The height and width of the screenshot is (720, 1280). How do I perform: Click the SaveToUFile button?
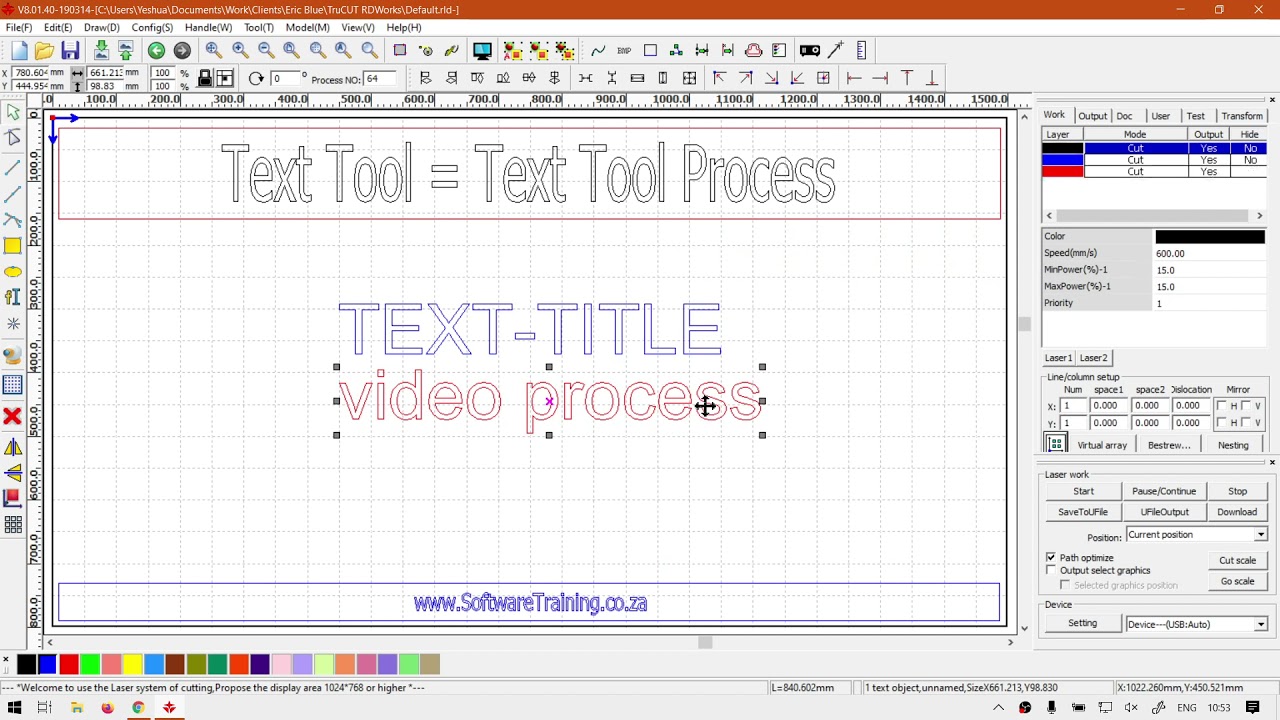(x=1083, y=512)
